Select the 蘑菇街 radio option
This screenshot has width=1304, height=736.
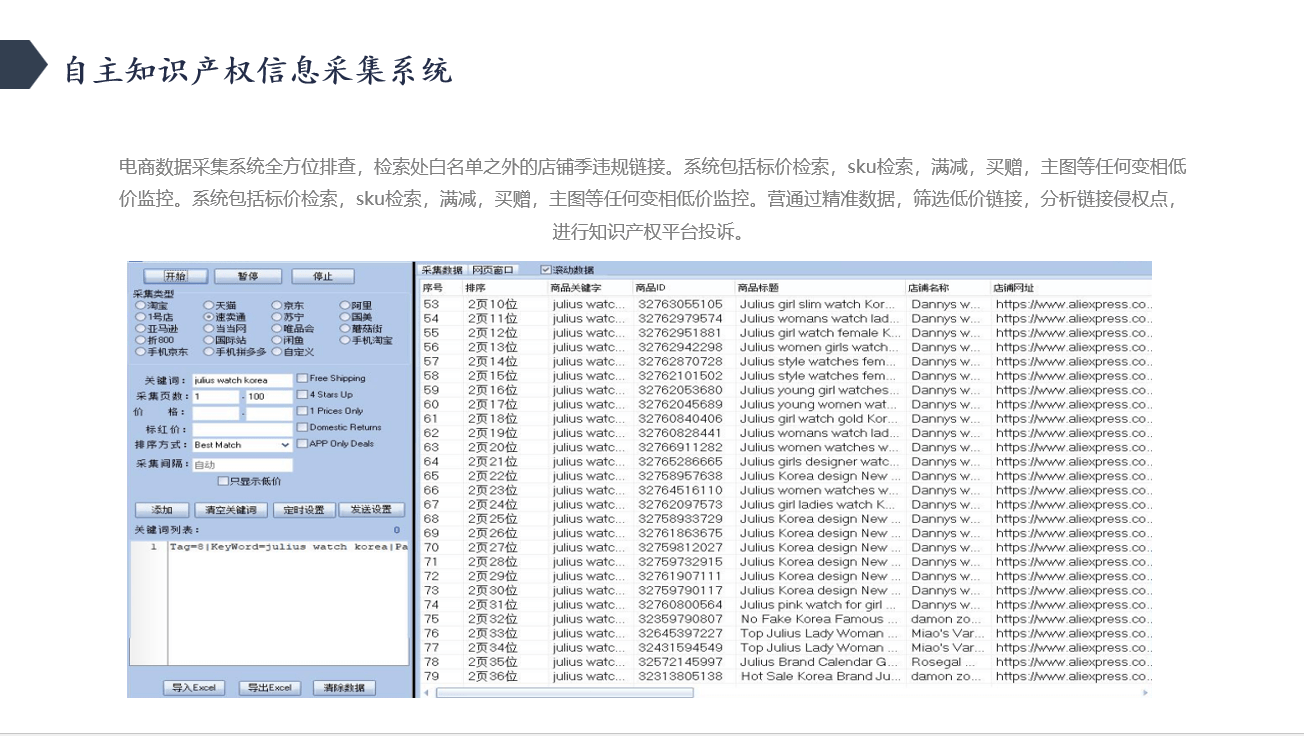[x=344, y=328]
